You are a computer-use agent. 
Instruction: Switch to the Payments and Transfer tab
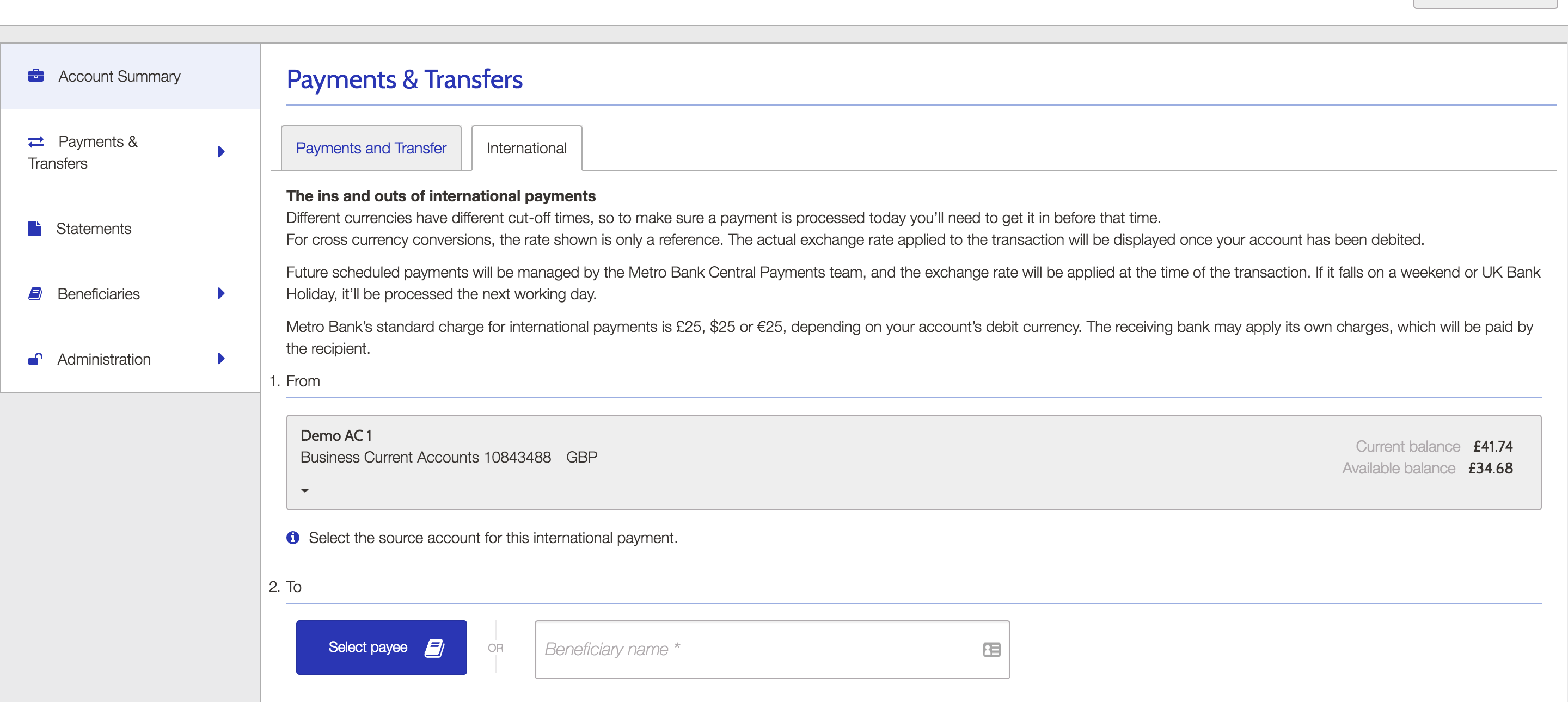(x=370, y=148)
